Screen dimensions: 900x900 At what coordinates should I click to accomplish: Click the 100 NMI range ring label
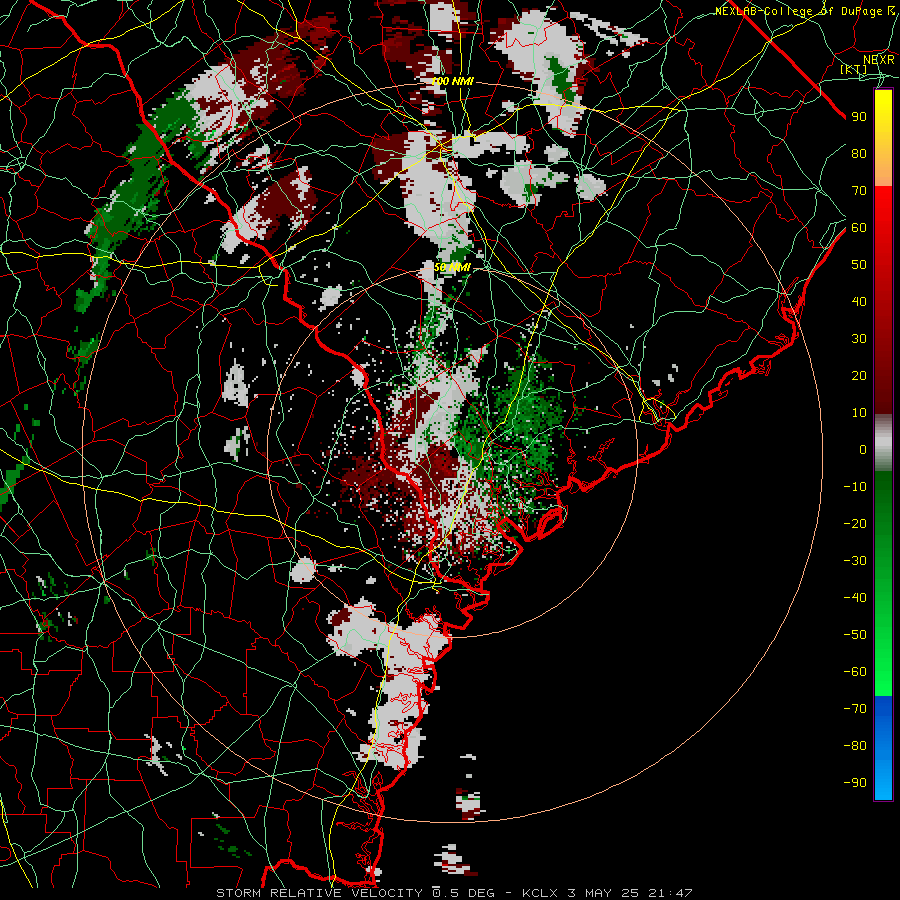pos(452,82)
